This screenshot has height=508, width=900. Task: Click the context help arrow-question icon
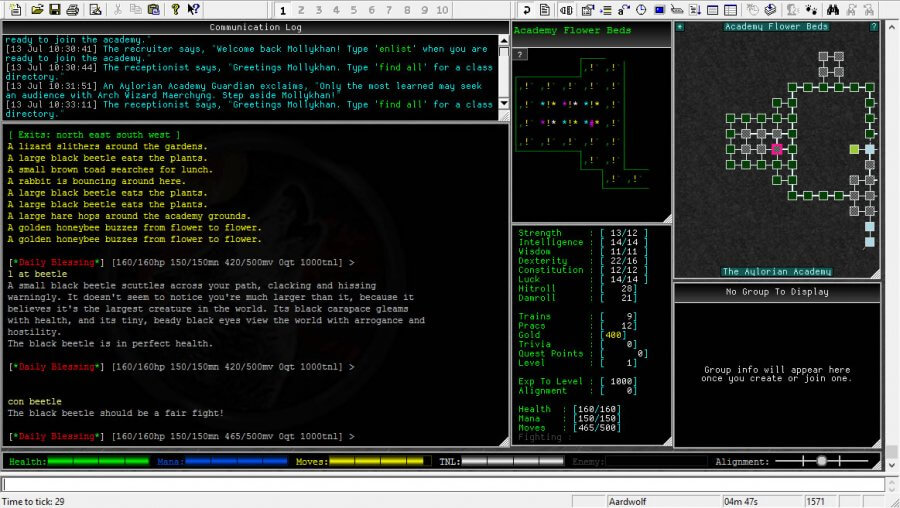(193, 10)
